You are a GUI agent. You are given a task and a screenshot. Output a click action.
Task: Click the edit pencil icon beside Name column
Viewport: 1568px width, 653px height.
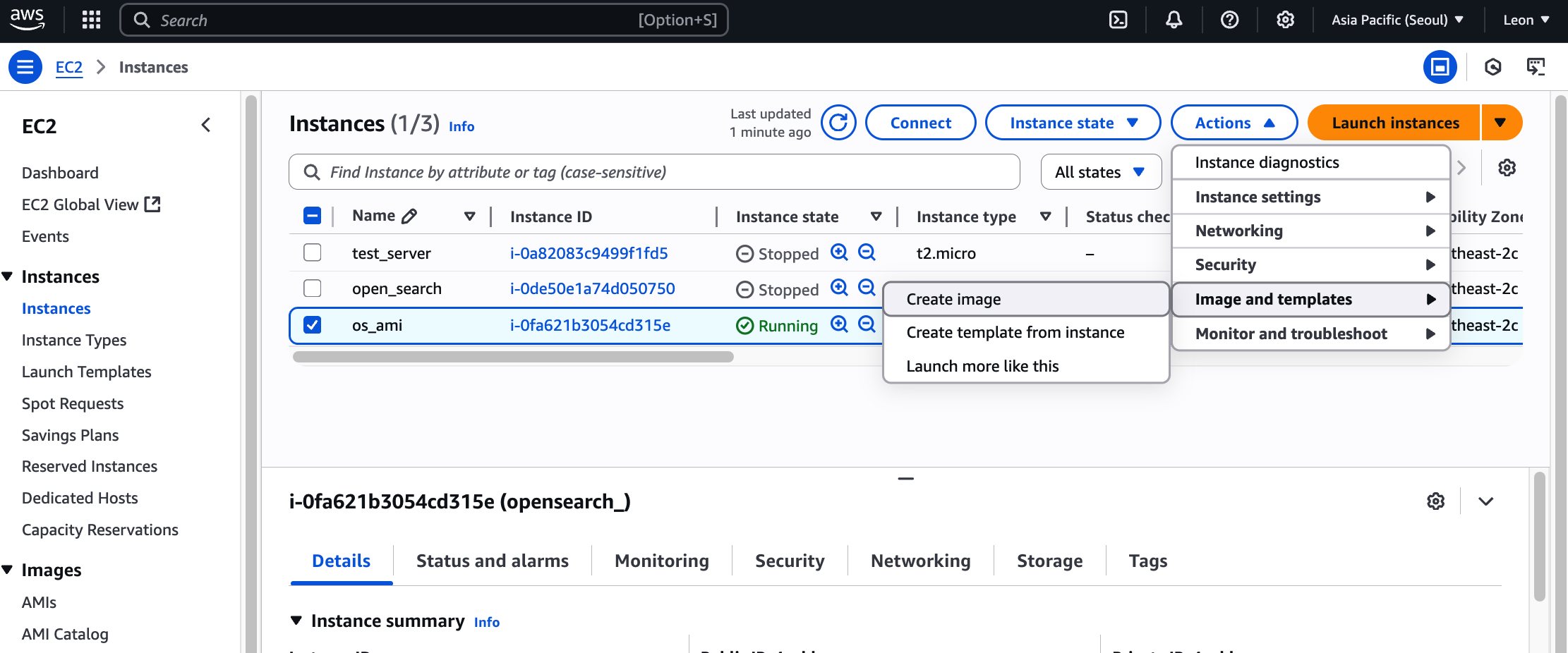point(409,216)
